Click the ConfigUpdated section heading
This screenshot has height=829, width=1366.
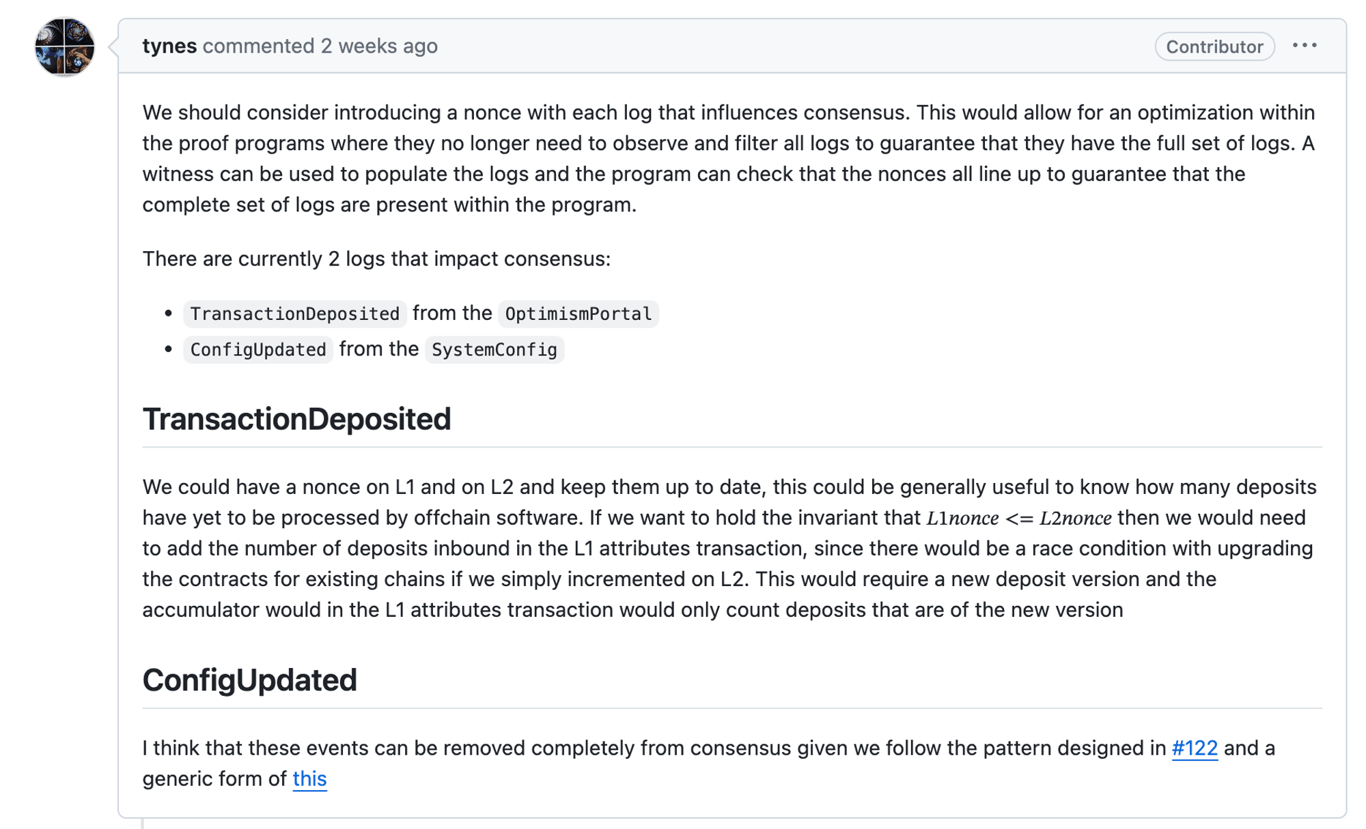point(250,680)
